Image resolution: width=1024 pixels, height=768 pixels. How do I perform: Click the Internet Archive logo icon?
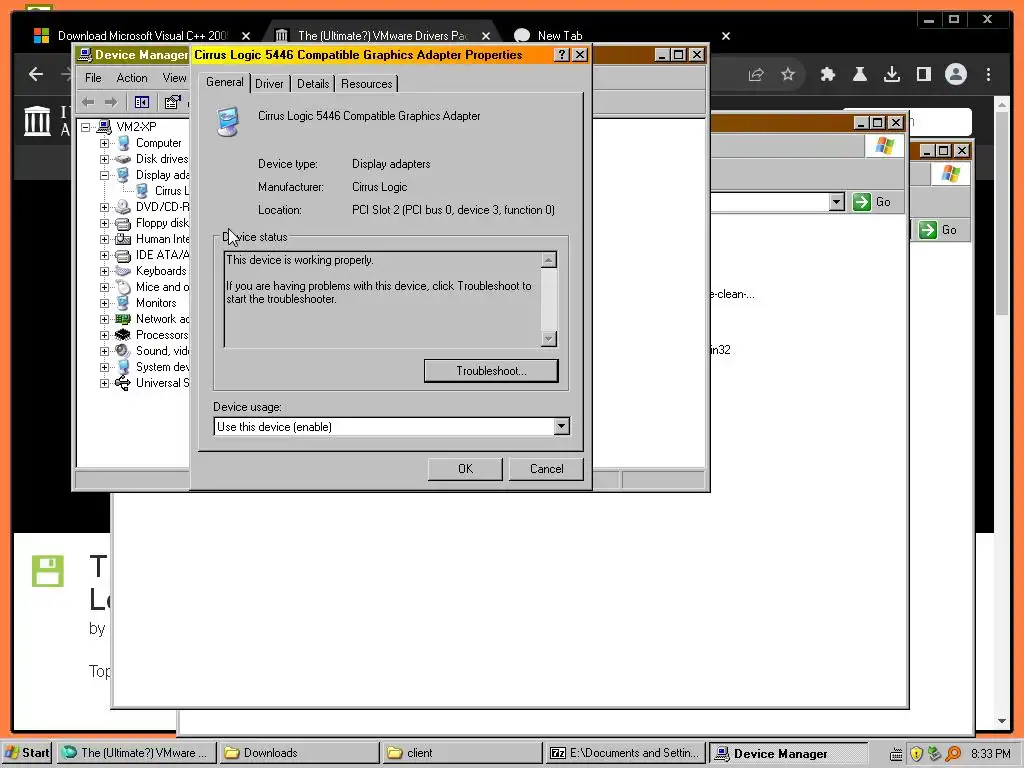tap(37, 121)
